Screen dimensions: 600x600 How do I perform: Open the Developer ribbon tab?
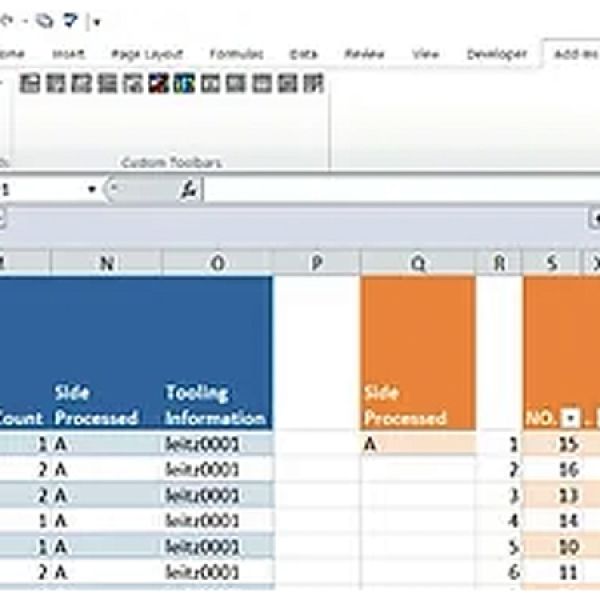496,54
